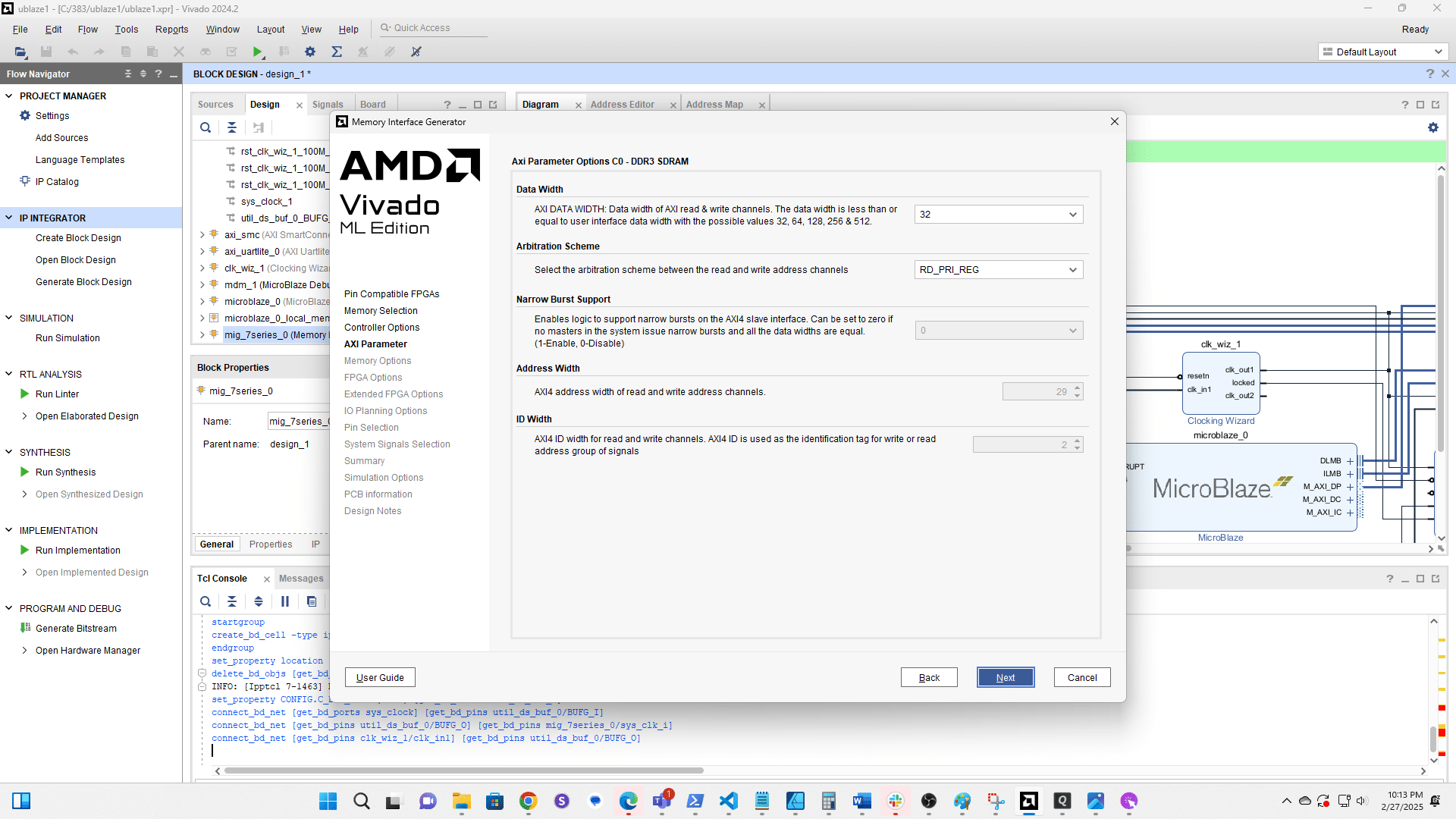
Task: Click the green Run toolbar icon
Action: tap(258, 52)
